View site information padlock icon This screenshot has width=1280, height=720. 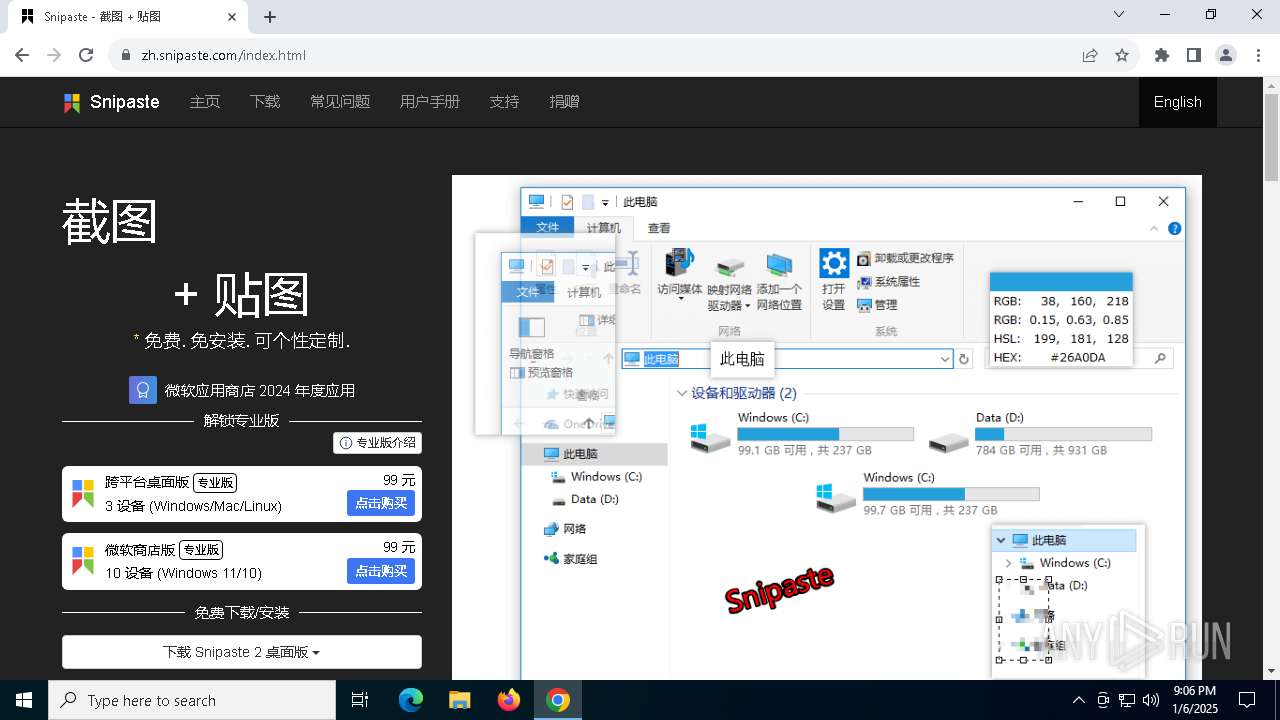coord(126,55)
